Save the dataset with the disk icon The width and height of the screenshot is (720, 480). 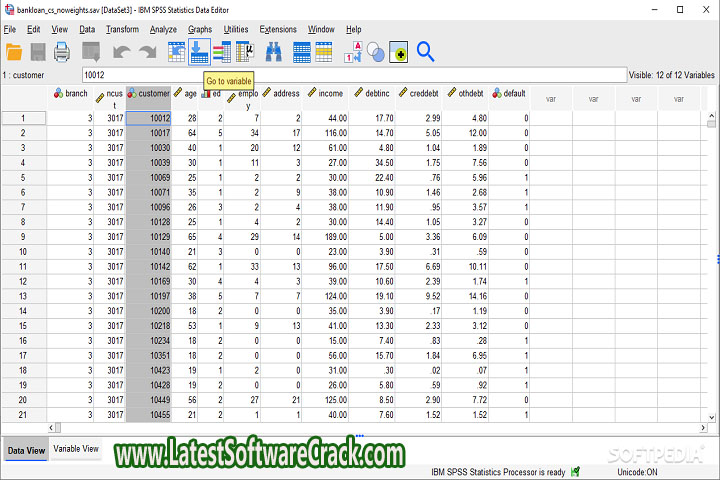[x=38, y=52]
